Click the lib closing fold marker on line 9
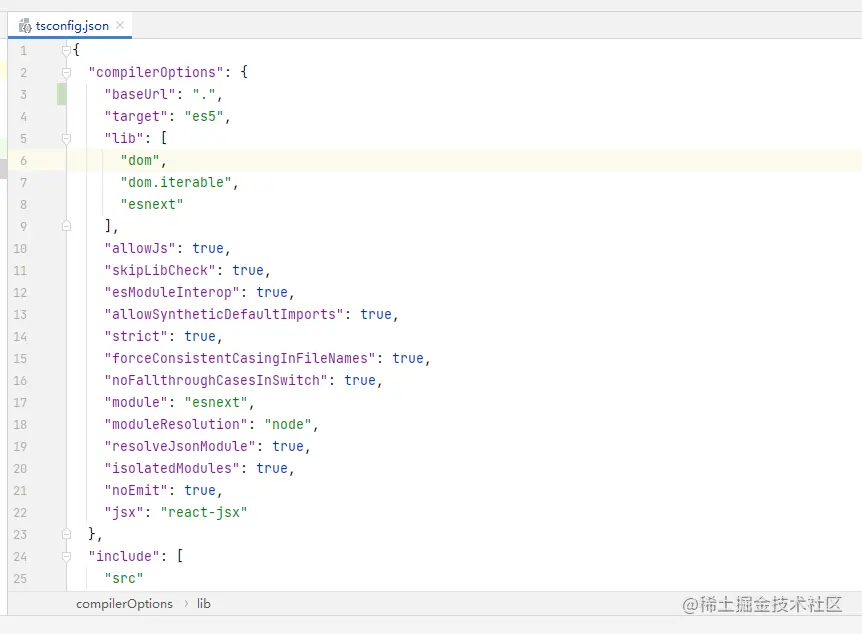 tap(67, 226)
